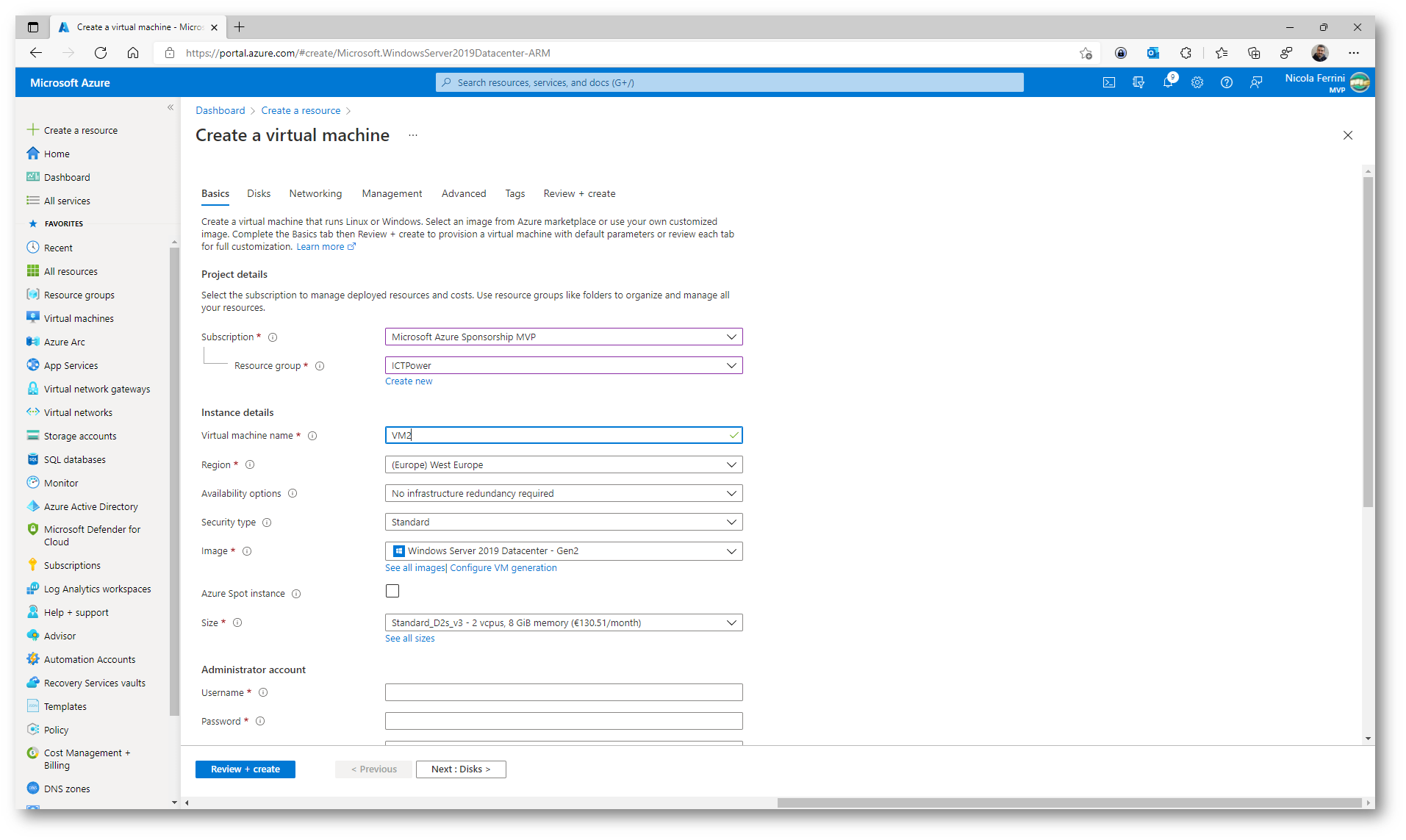Collapse the sidebar with double-chevron icon
1406x840 pixels.
(171, 107)
